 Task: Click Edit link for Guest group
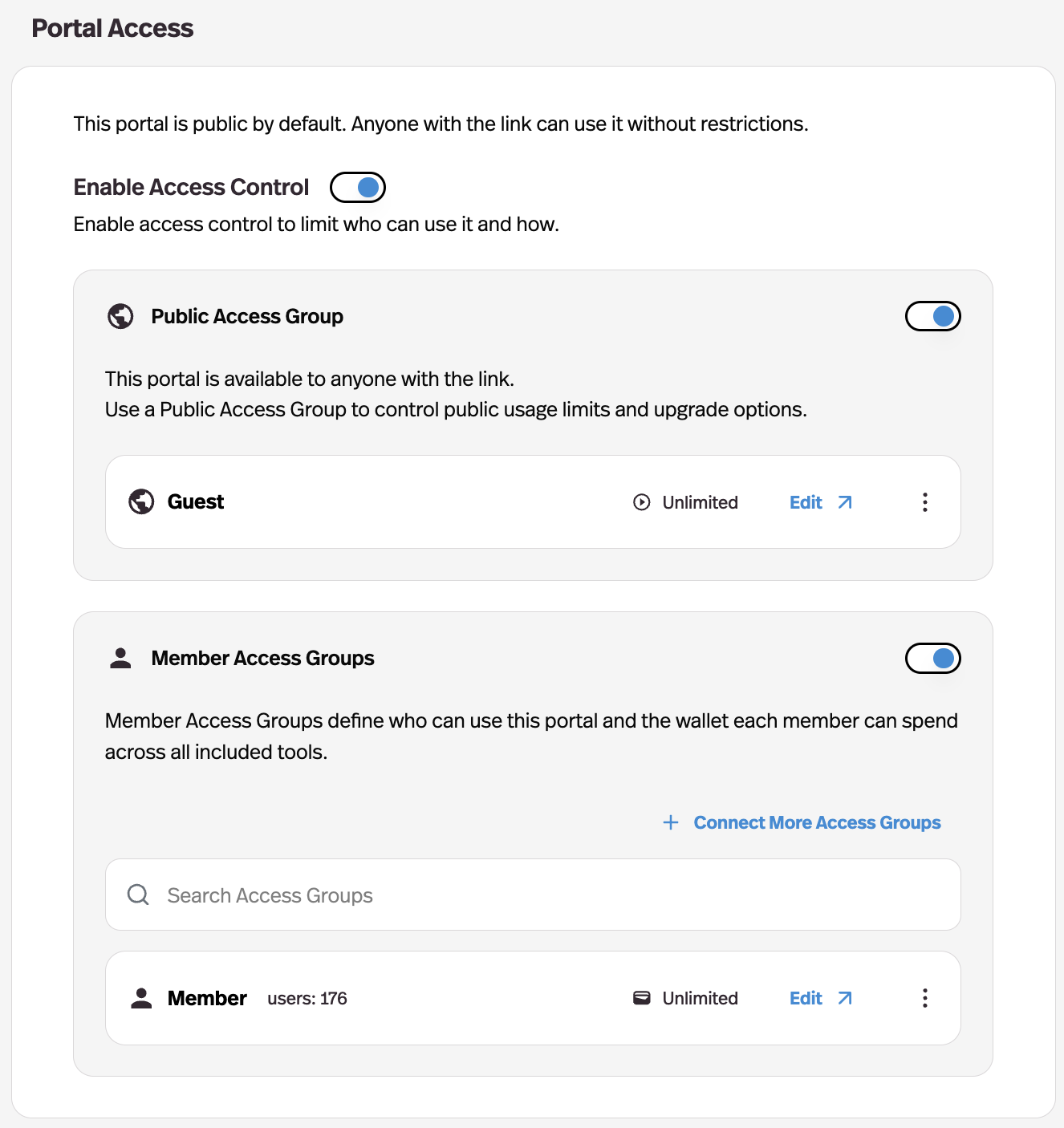point(806,502)
